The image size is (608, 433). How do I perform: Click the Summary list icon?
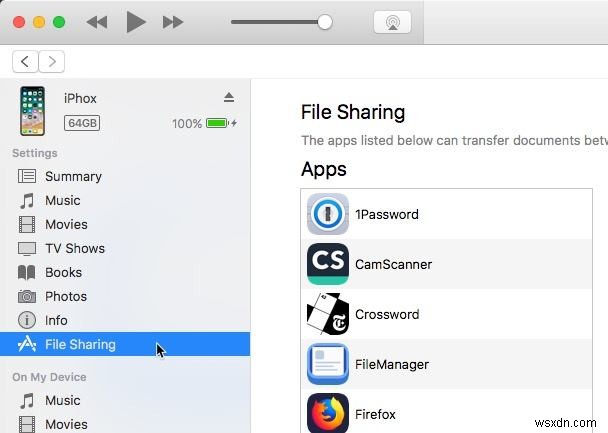tap(27, 176)
